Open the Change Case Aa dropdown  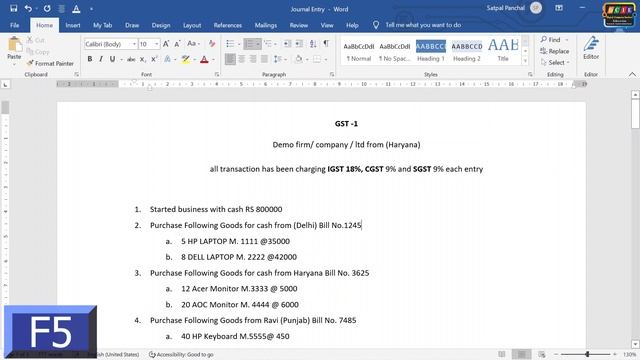pos(193,44)
